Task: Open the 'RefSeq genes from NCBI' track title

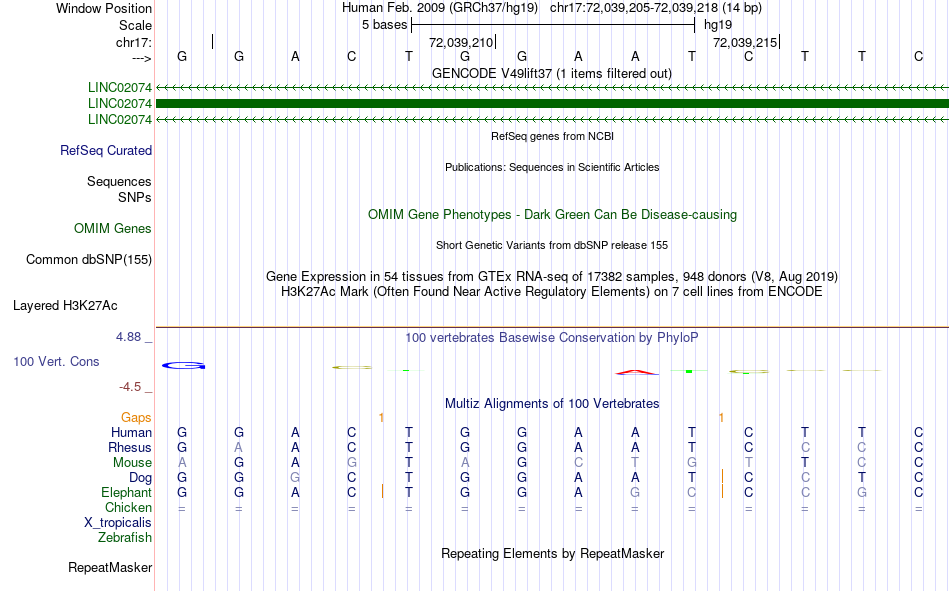Action: coord(552,136)
